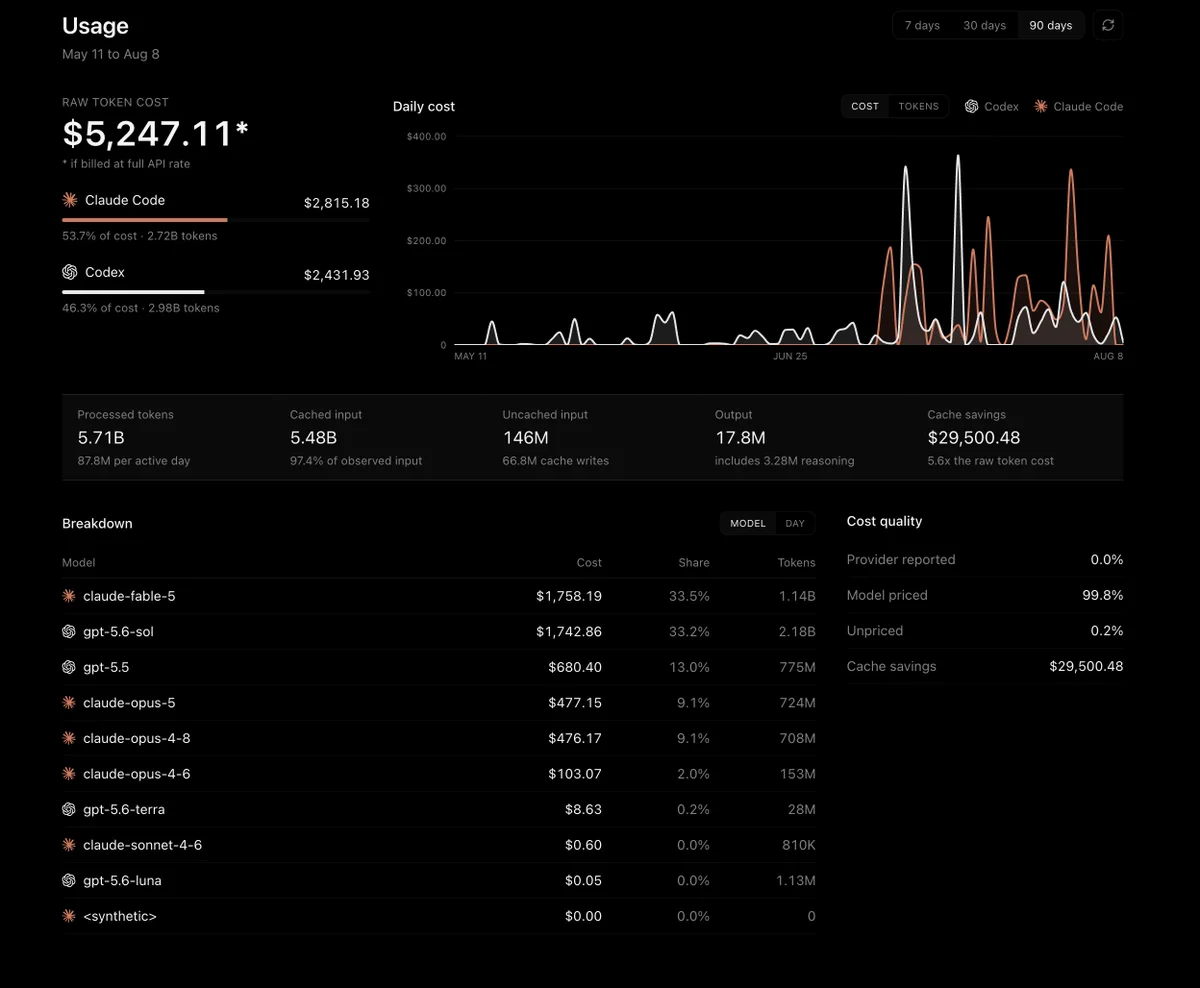Click the 2.18B tokens cell
Image resolution: width=1200 pixels, height=988 pixels.
[797, 632]
